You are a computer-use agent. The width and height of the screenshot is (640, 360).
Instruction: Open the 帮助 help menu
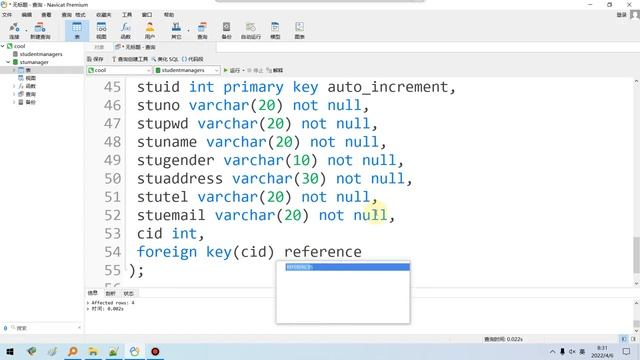pos(169,15)
